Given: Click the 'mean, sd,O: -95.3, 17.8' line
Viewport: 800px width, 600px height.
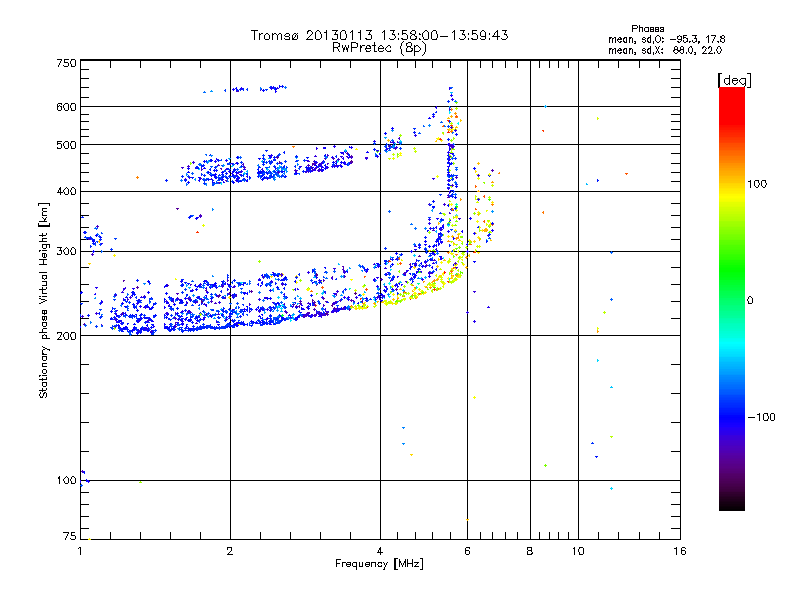Looking at the screenshot, I should click(666, 39).
